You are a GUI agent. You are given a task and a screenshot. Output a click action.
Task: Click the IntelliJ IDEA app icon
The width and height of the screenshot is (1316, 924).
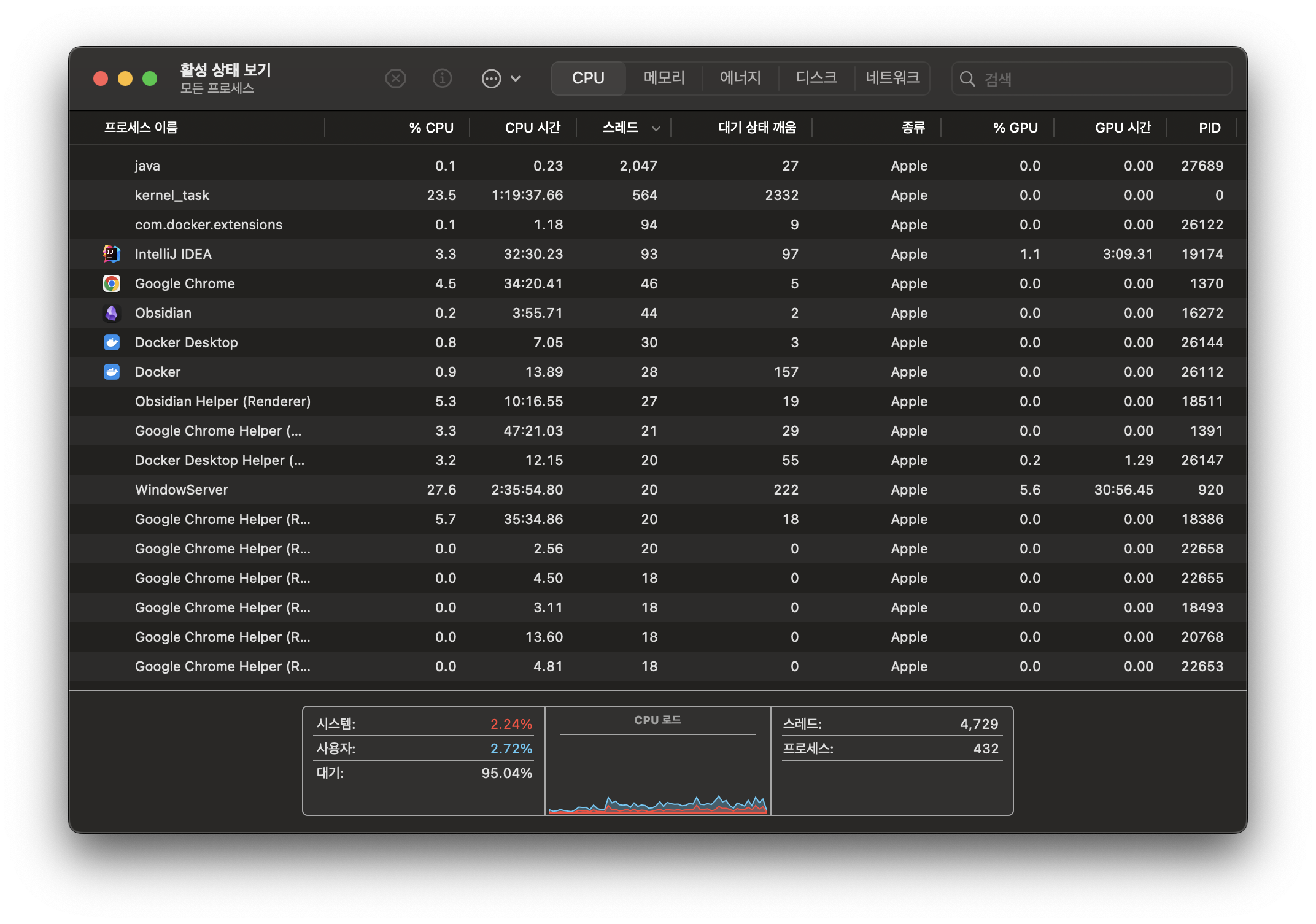(x=111, y=254)
